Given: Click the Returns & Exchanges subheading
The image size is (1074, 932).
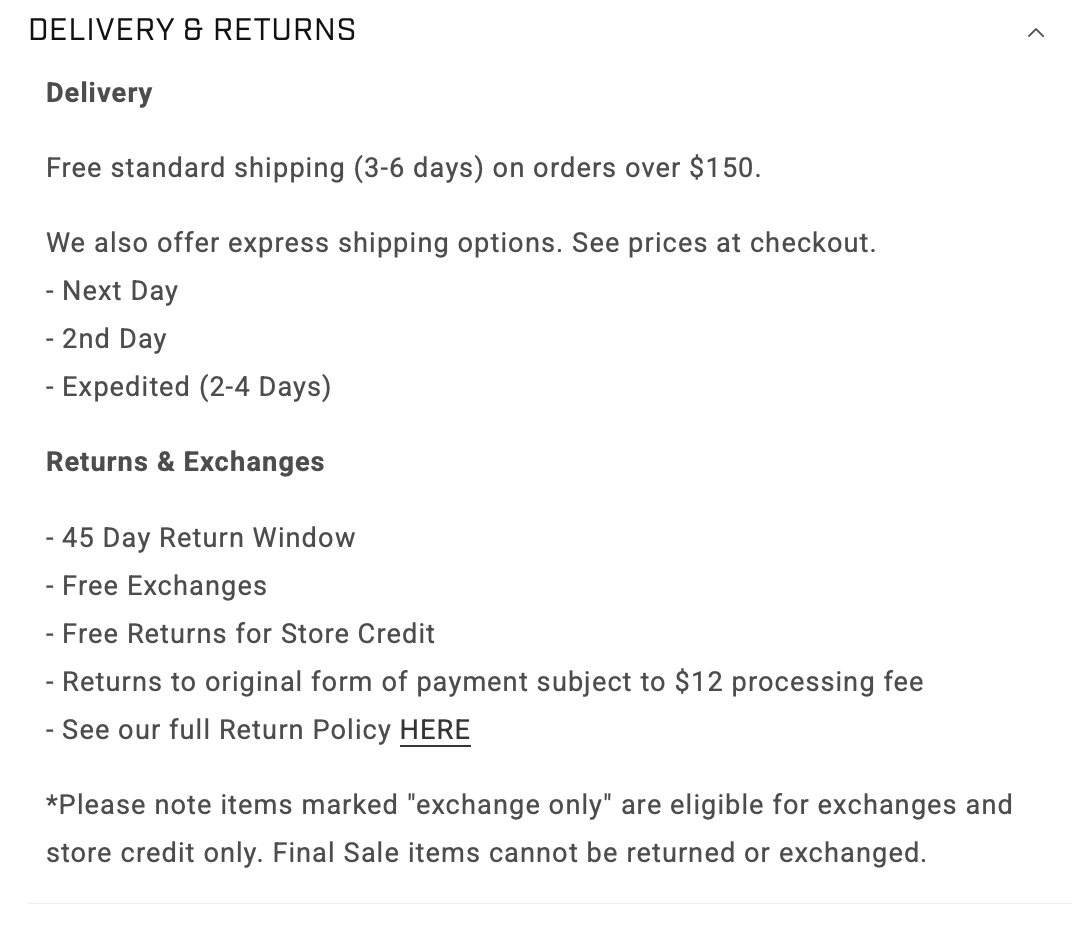Looking at the screenshot, I should coord(185,462).
